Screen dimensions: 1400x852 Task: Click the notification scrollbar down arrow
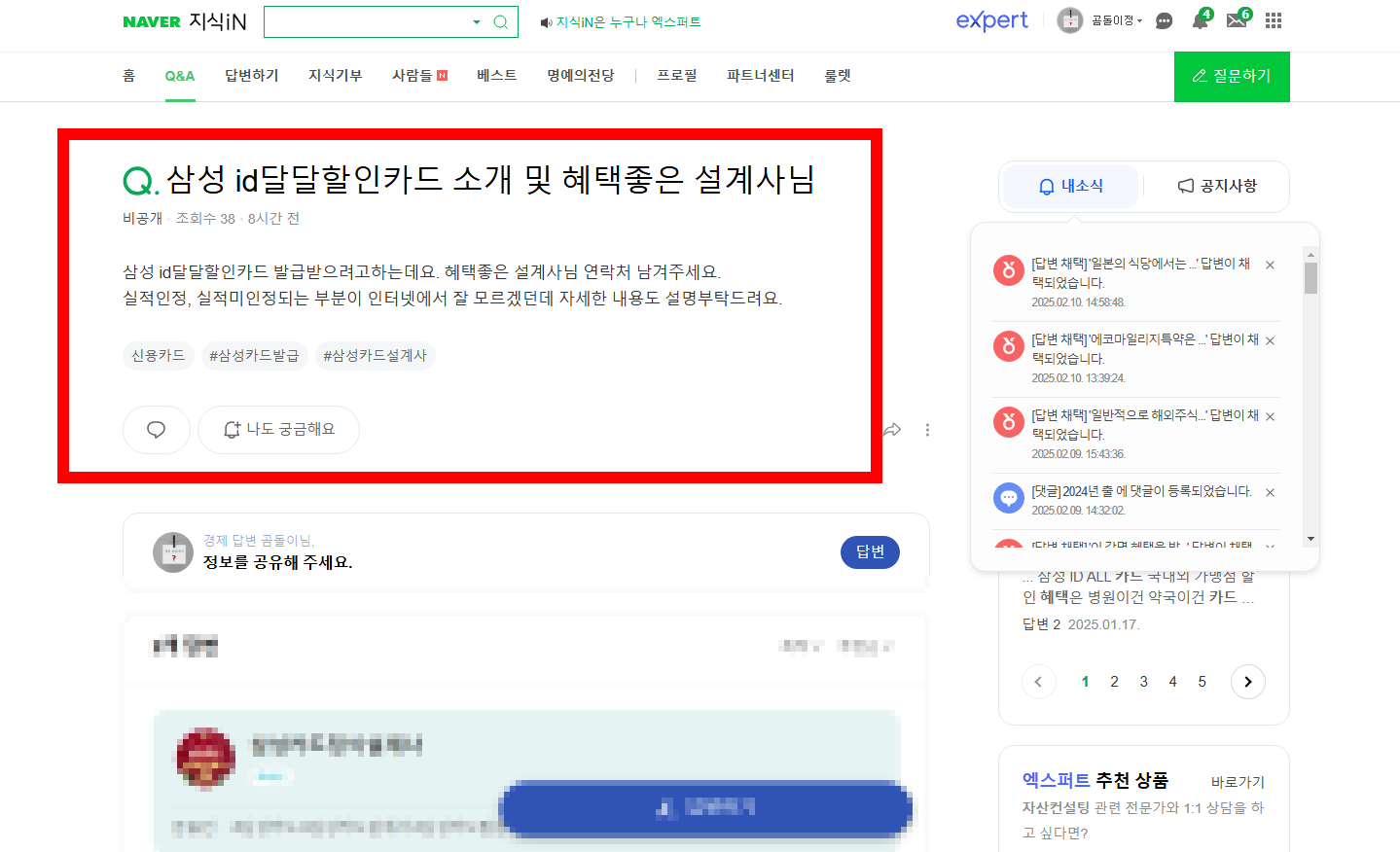click(x=1310, y=539)
